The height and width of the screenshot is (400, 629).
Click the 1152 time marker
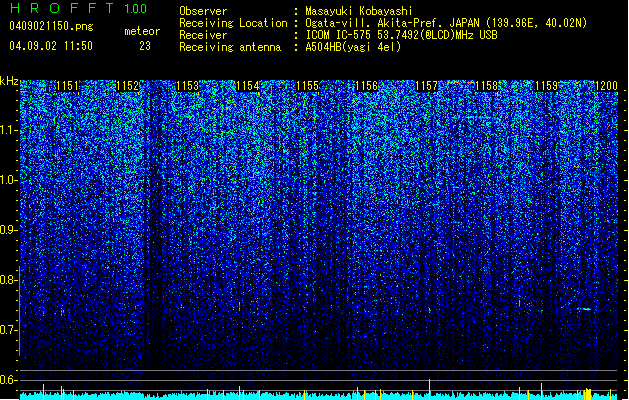(128, 86)
